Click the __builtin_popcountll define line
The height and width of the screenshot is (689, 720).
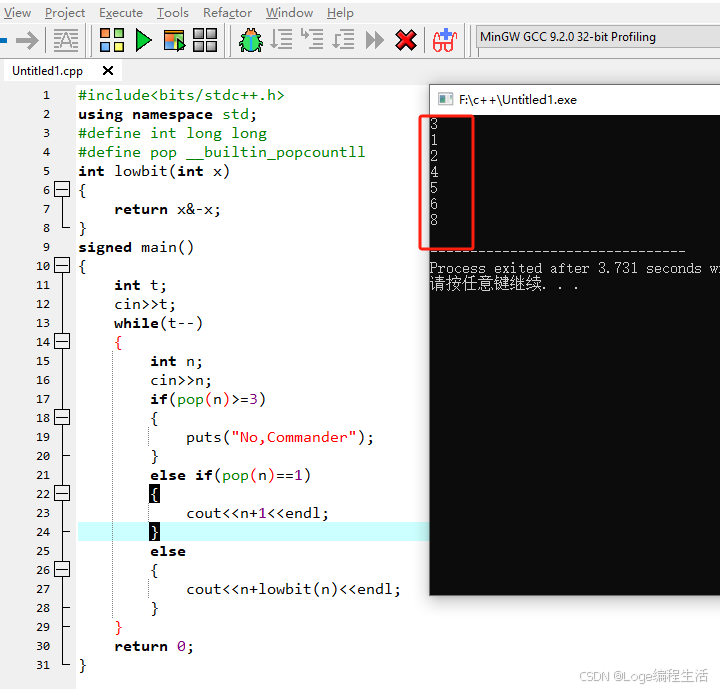[x=221, y=152]
